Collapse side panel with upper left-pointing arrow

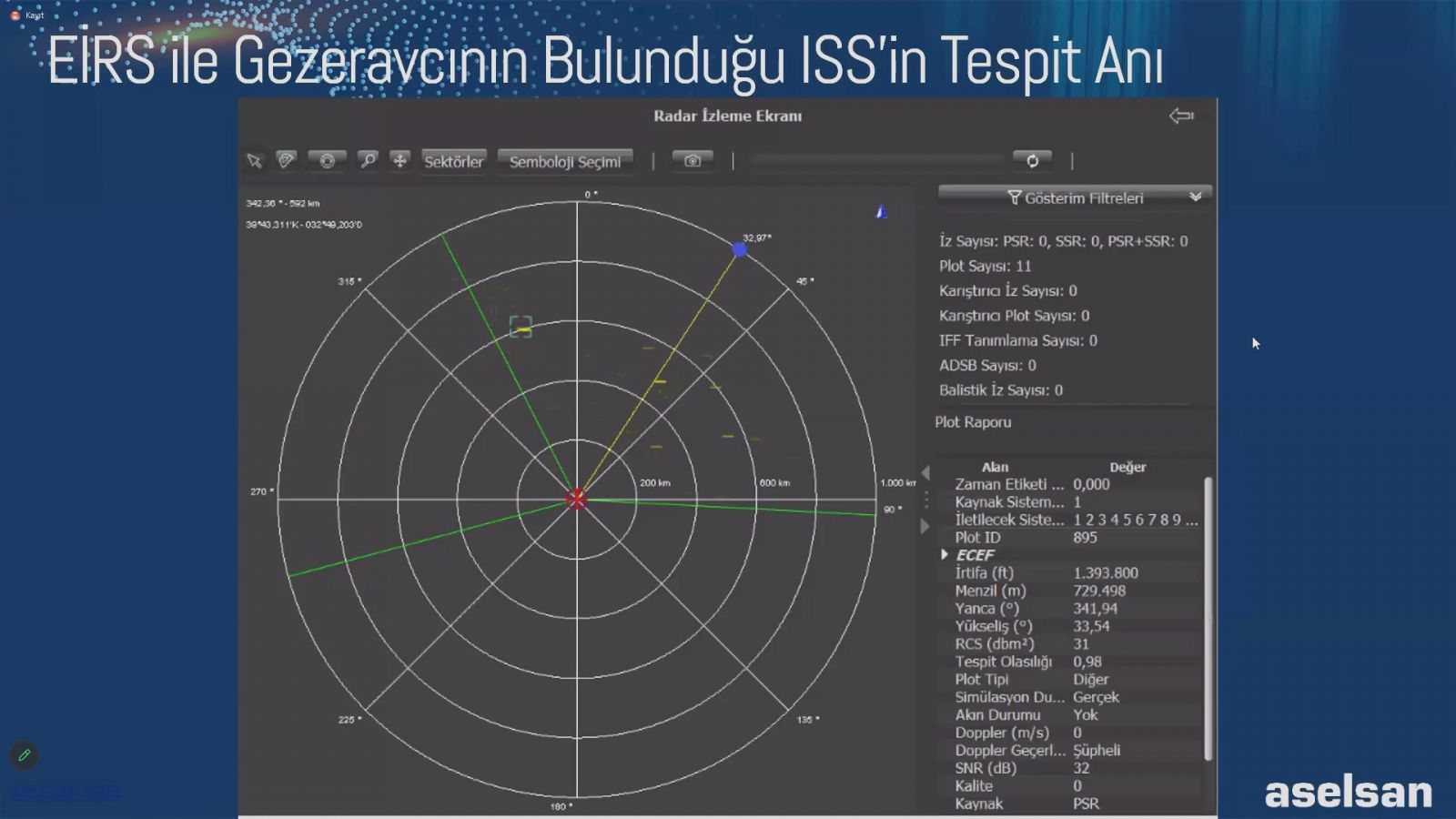pos(925,472)
